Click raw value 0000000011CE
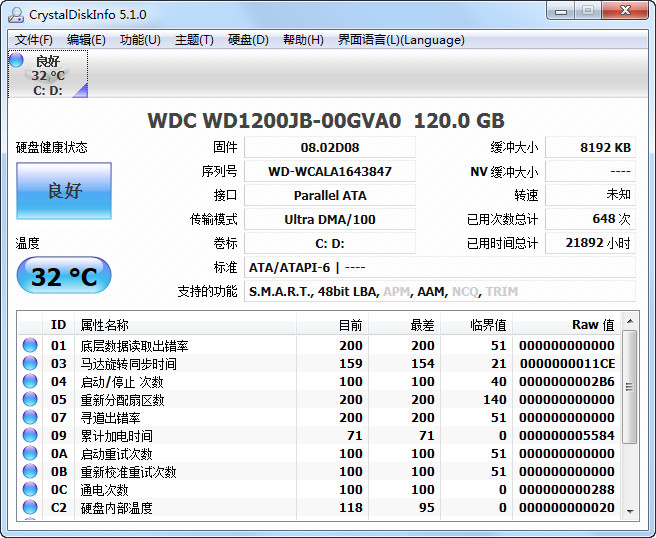 click(567, 364)
